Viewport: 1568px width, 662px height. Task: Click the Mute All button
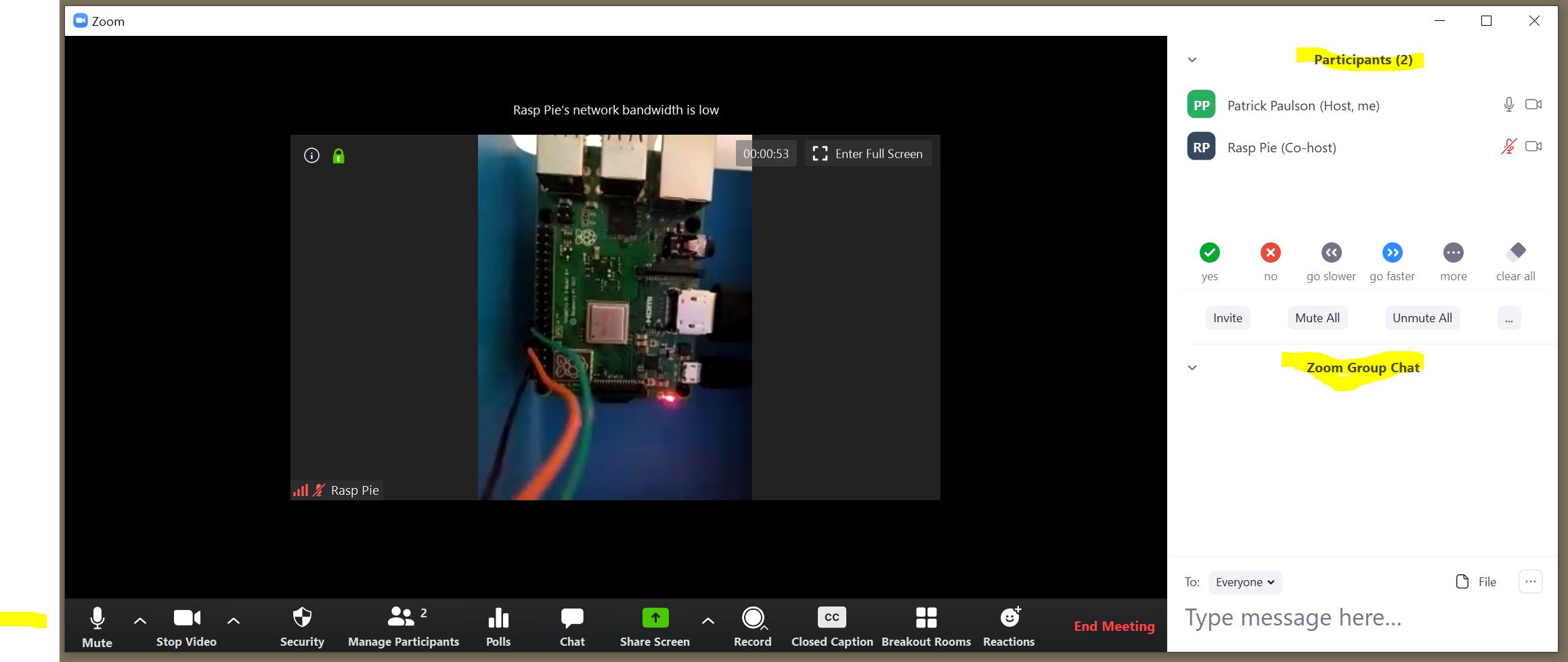pos(1317,318)
